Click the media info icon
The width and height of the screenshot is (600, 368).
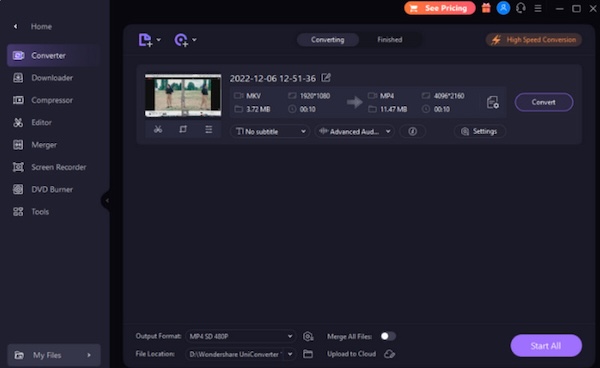click(412, 132)
